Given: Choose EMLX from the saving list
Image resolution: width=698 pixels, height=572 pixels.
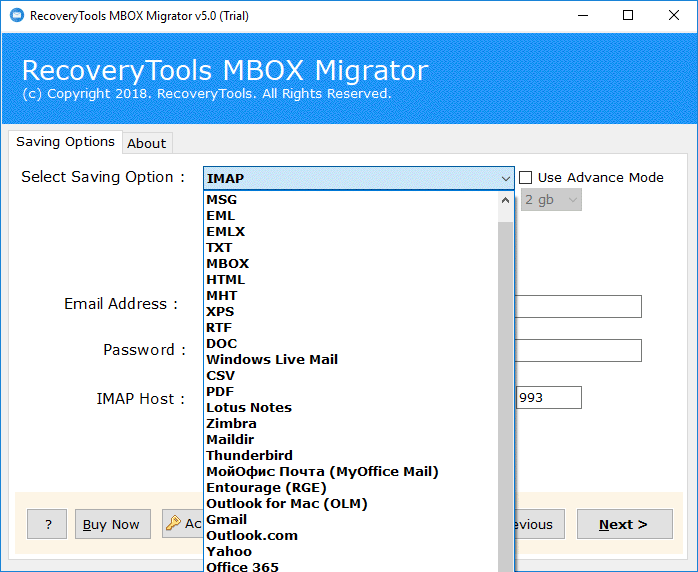Looking at the screenshot, I should click(x=351, y=231).
